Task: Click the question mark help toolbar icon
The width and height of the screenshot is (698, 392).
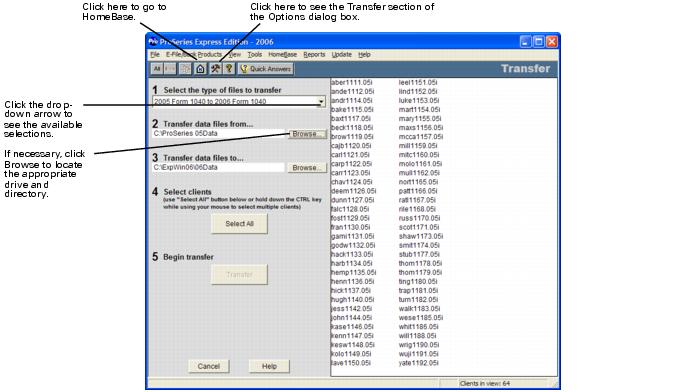Action: [x=229, y=69]
